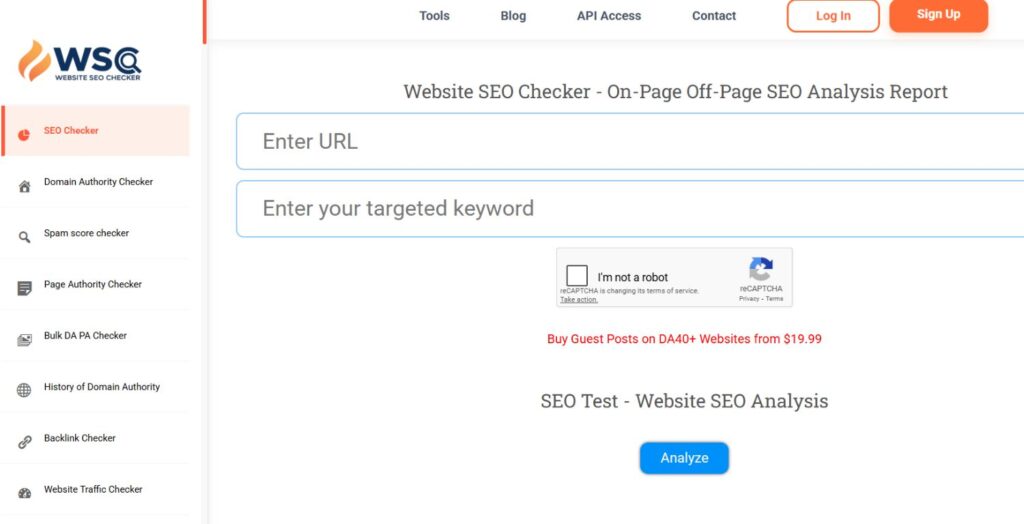Viewport: 1024px width, 524px height.
Task: Open the Blog page from top navigation
Action: point(513,16)
